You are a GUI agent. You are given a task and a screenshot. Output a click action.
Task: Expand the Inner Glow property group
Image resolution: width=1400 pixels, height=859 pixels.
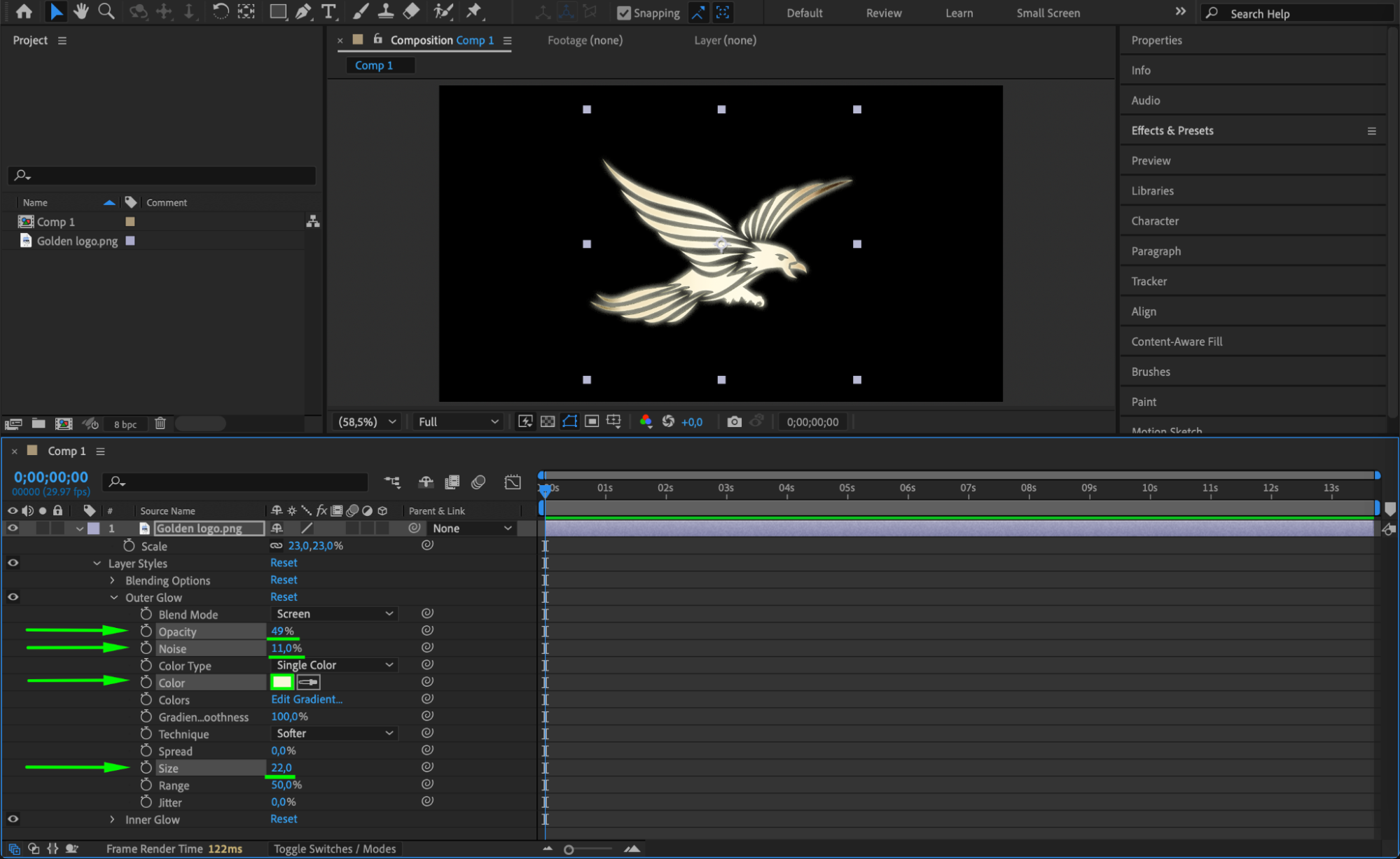pyautogui.click(x=112, y=819)
